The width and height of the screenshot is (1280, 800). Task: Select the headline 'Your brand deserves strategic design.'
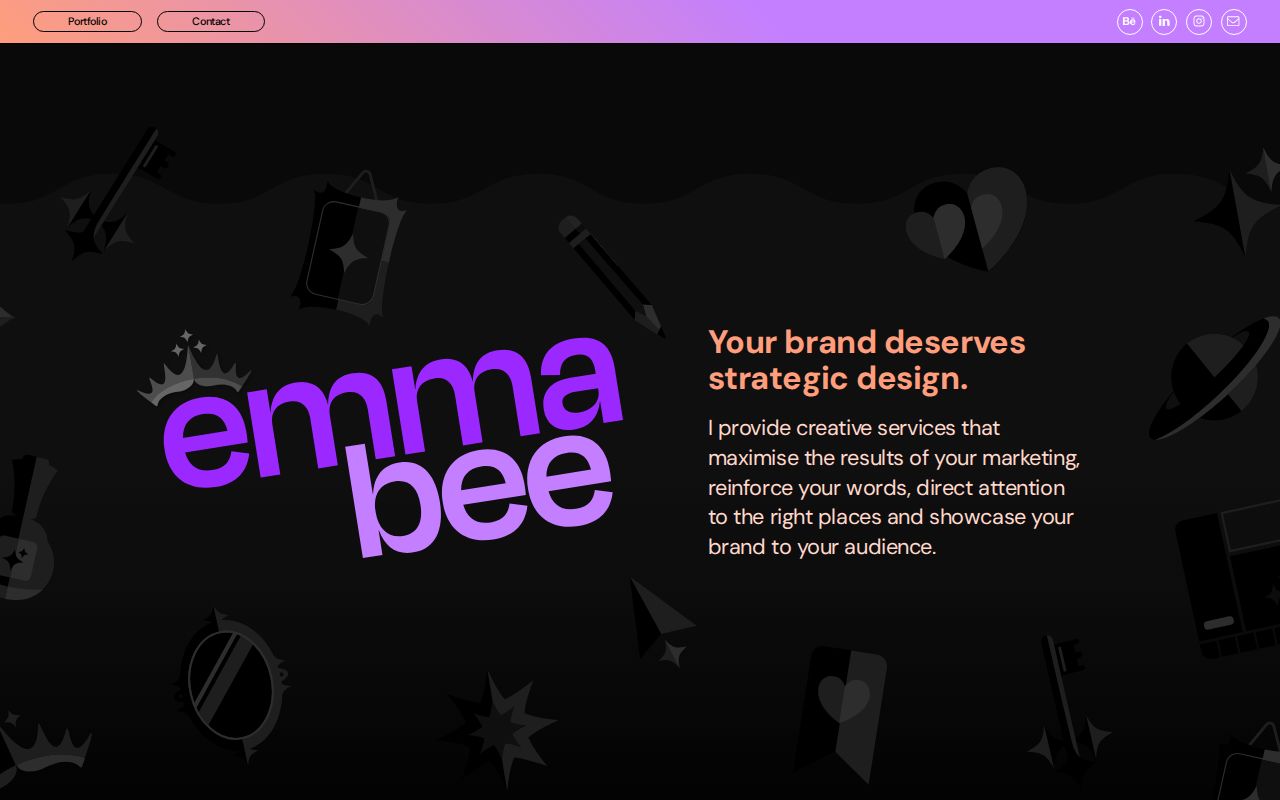(x=867, y=360)
